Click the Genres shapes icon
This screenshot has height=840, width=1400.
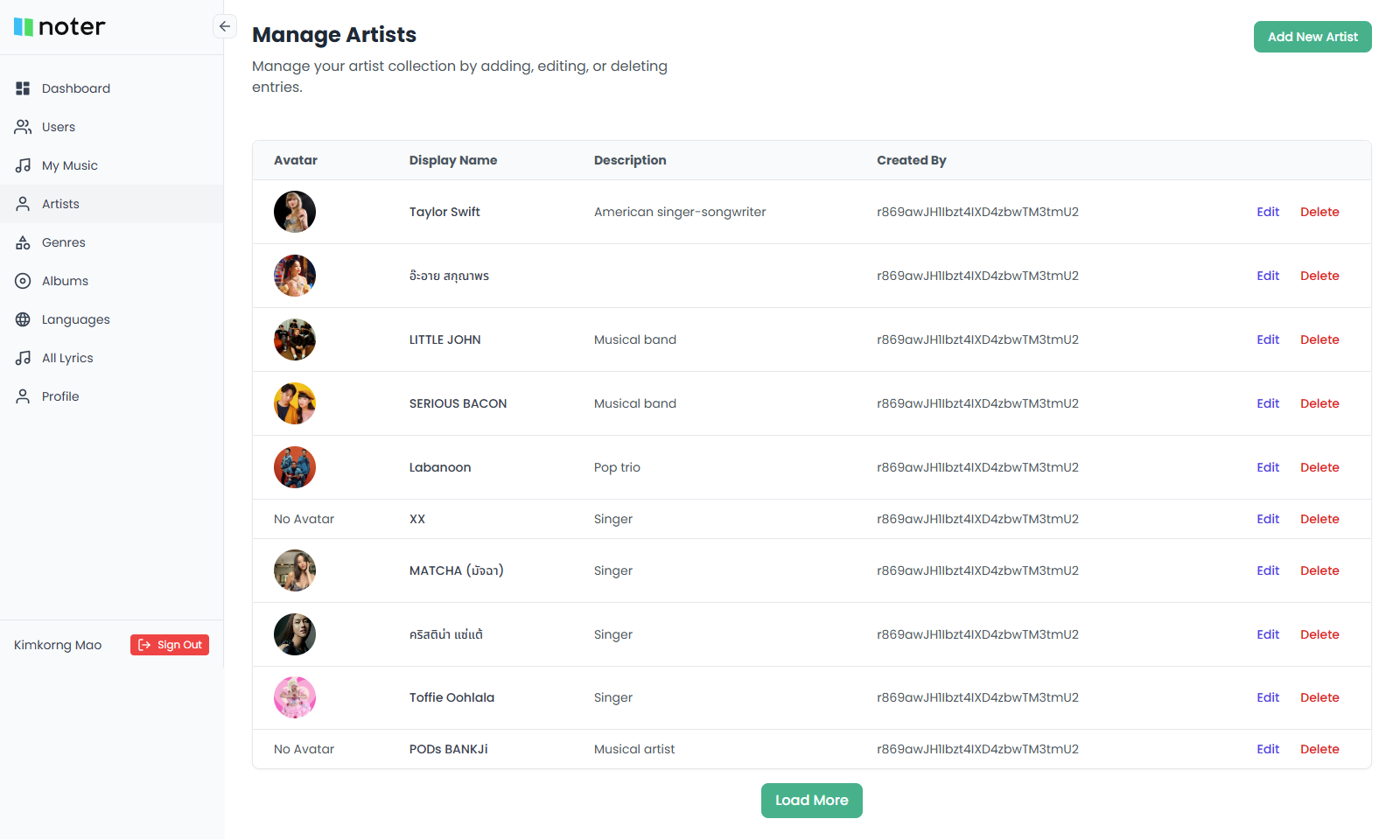click(x=23, y=242)
